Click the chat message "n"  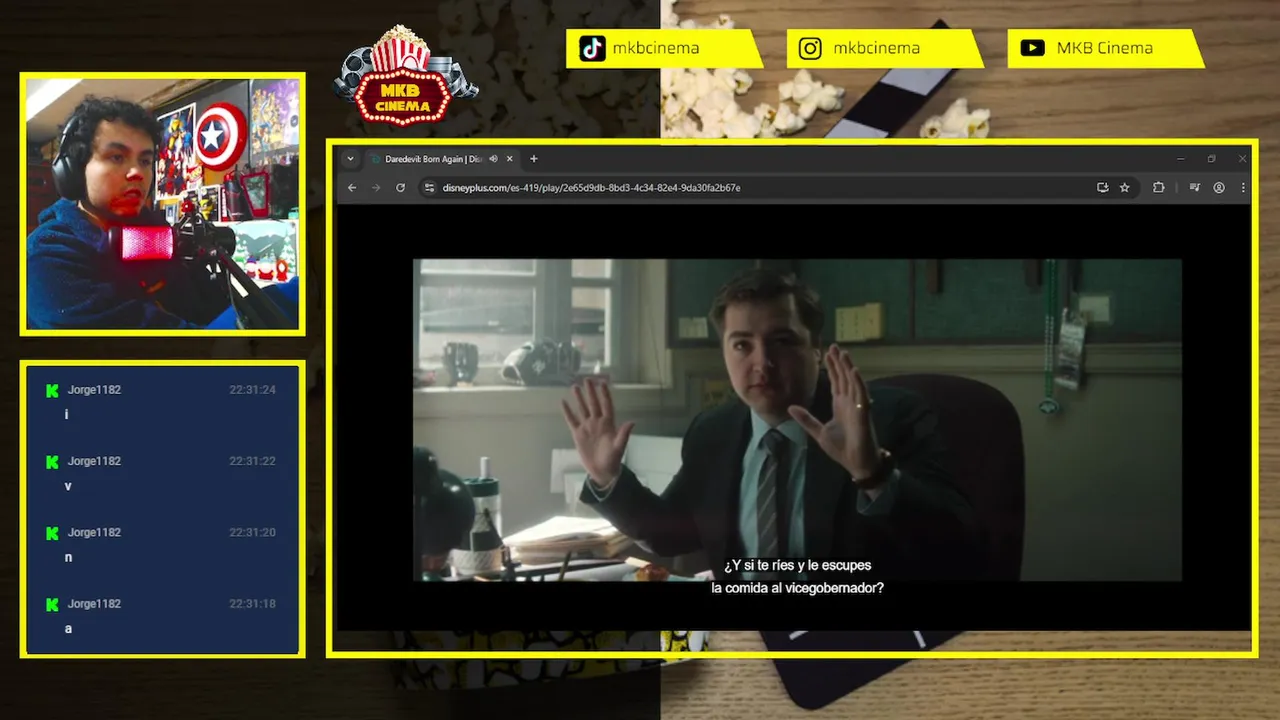(68, 557)
